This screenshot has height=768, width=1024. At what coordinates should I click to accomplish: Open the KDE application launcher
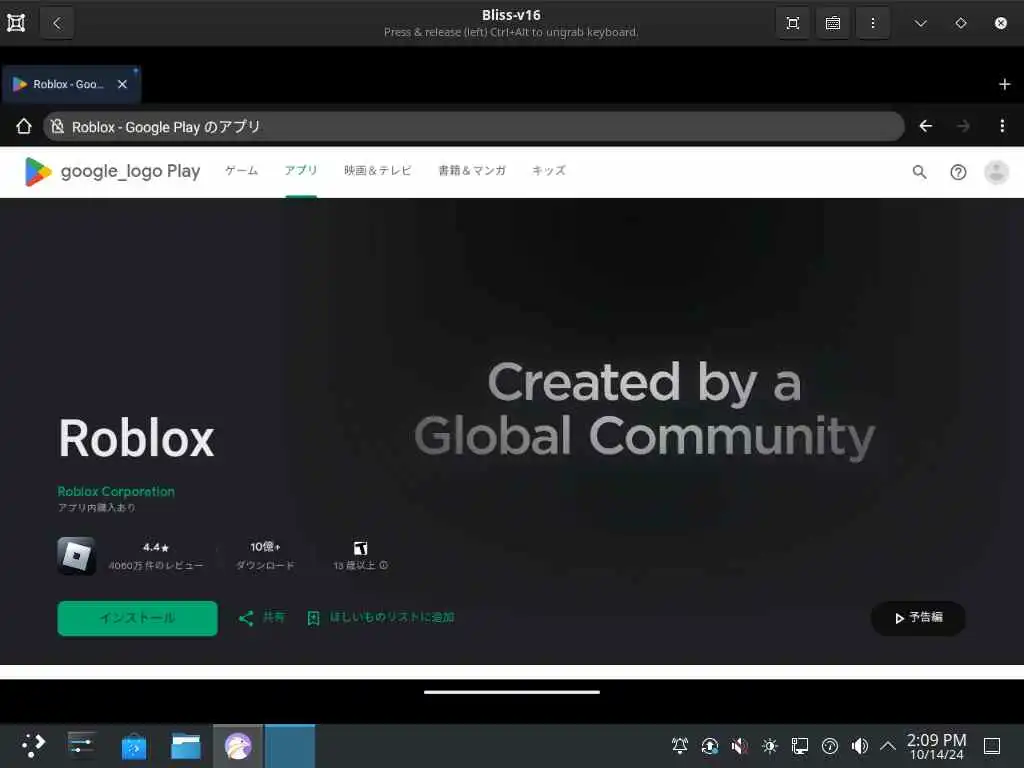coord(33,745)
